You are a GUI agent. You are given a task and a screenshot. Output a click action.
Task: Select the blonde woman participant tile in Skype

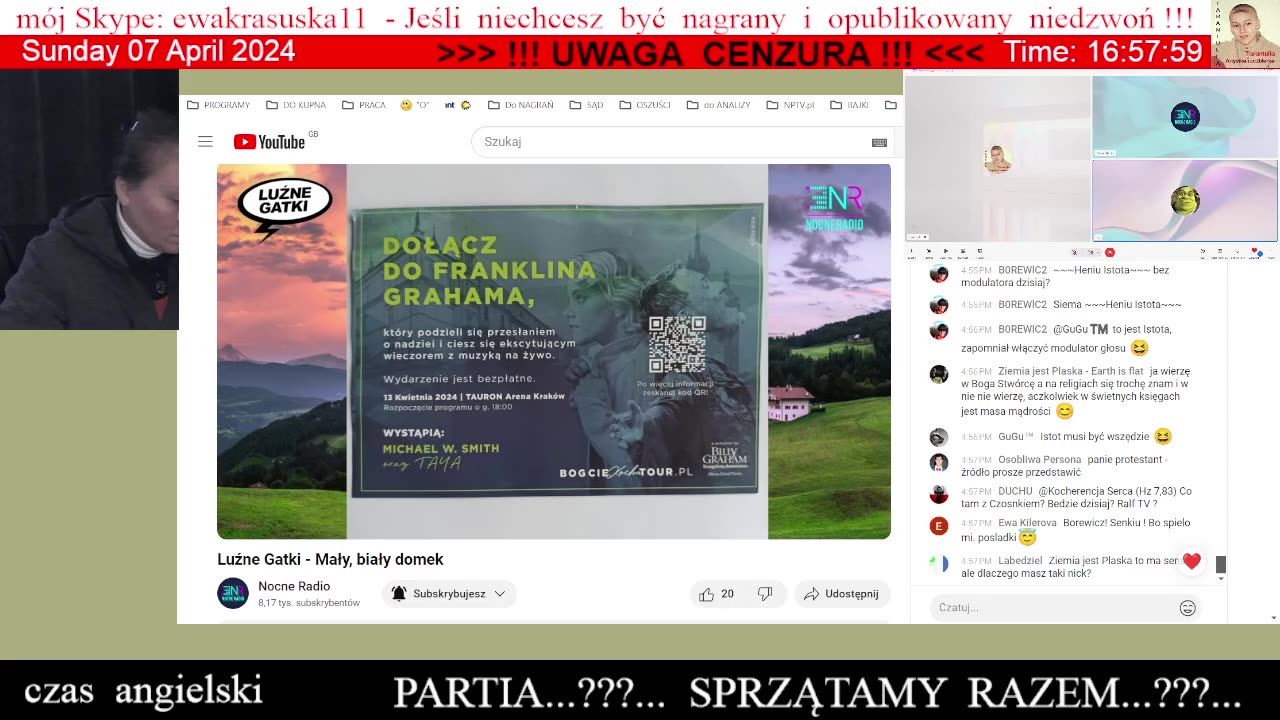pyautogui.click(x=997, y=159)
